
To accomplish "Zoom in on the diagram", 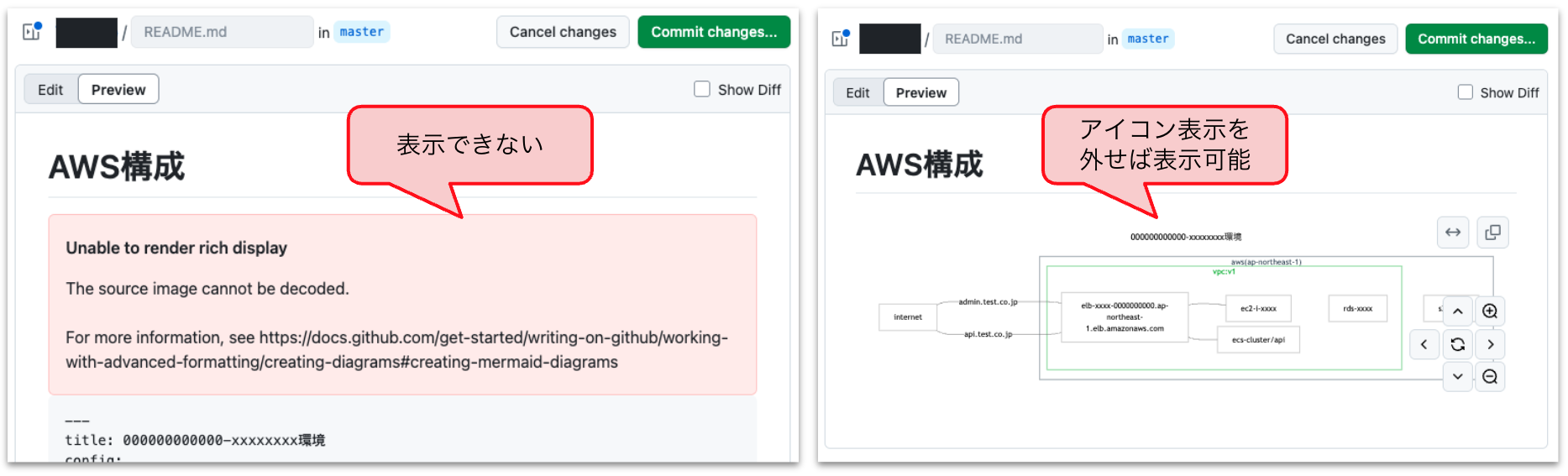I will tap(1490, 311).
